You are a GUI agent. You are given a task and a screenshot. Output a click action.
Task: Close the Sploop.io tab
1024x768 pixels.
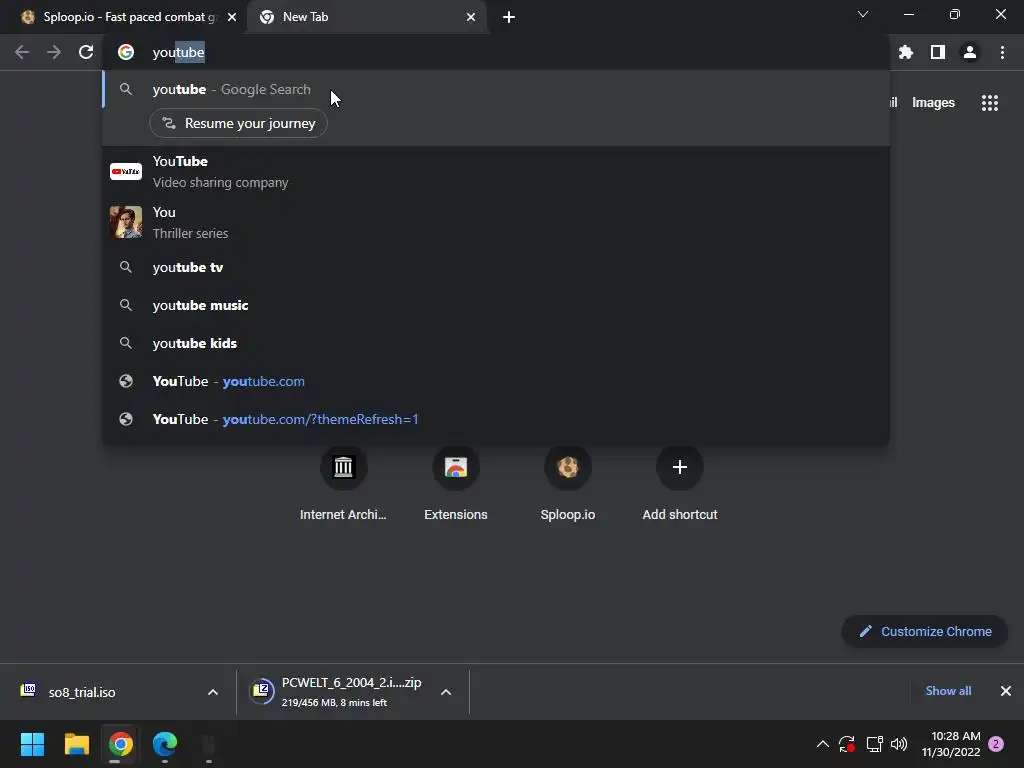pos(232,17)
